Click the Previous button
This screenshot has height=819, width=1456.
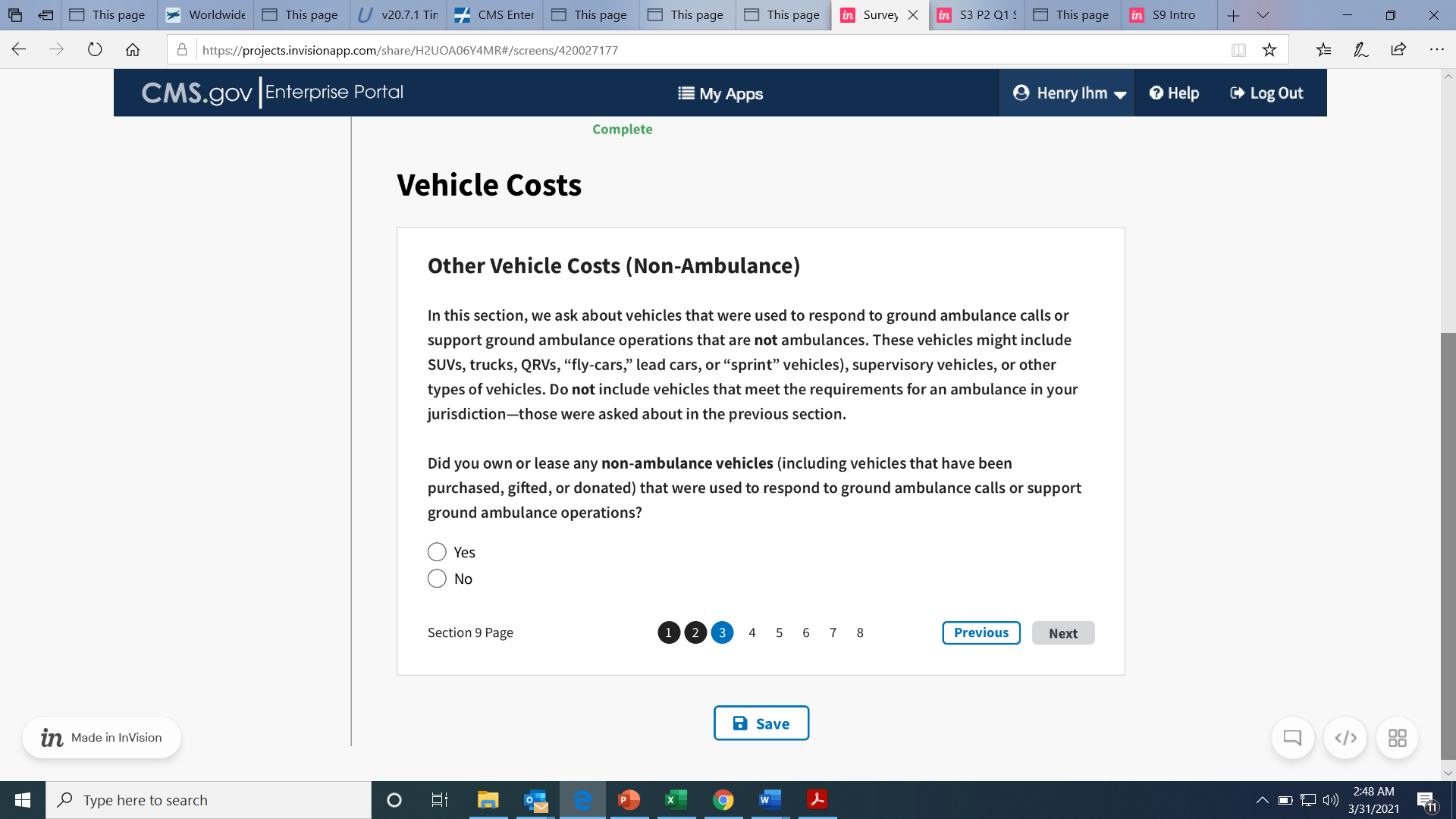click(981, 632)
